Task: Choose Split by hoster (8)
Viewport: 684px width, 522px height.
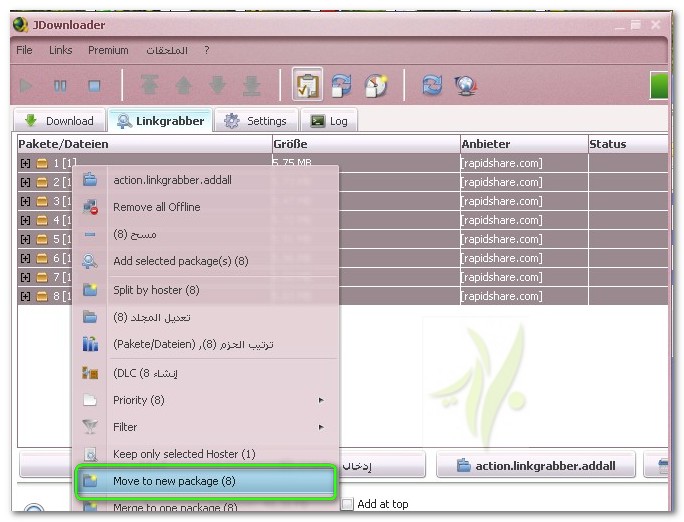Action: 205,290
